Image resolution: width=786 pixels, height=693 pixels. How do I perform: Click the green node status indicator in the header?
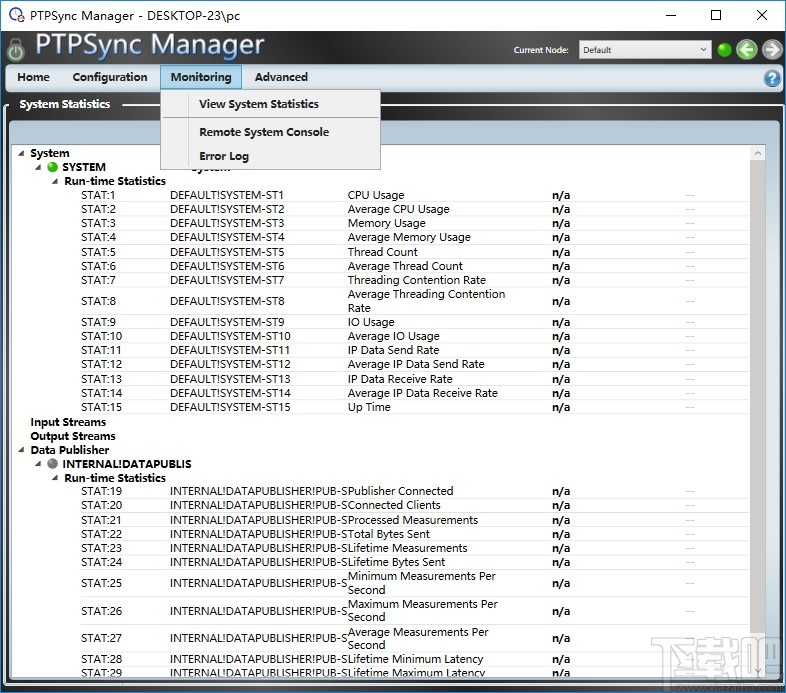pos(724,50)
